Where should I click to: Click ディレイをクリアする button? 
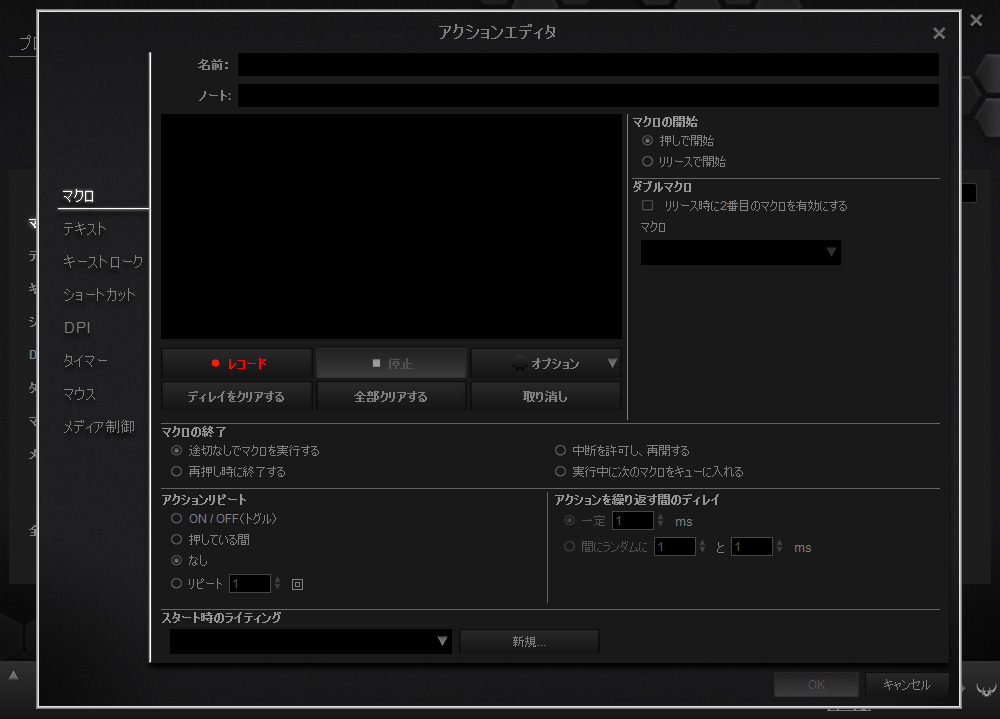coord(237,396)
